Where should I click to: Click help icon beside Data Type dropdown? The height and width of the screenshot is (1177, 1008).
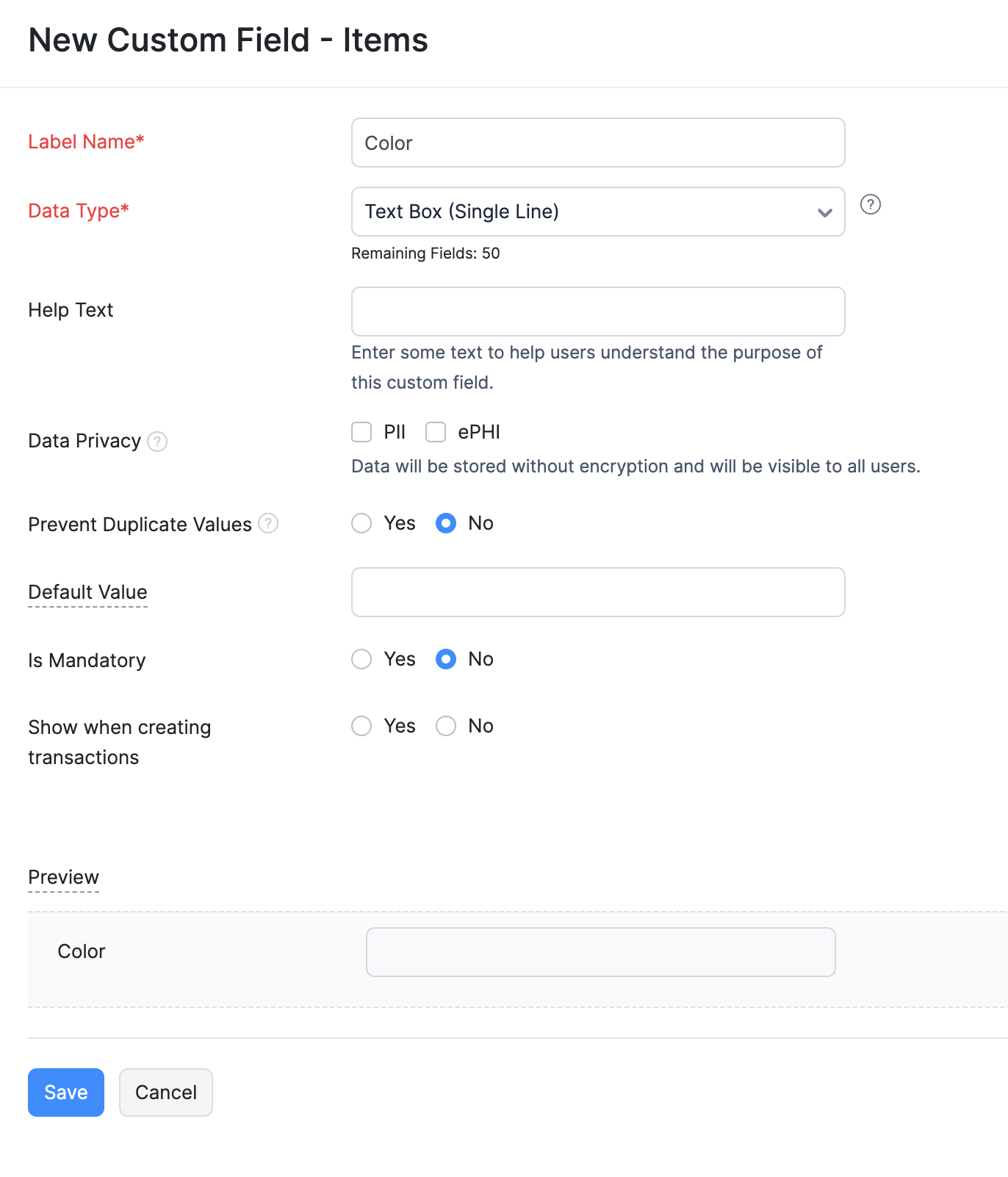pyautogui.click(x=870, y=204)
